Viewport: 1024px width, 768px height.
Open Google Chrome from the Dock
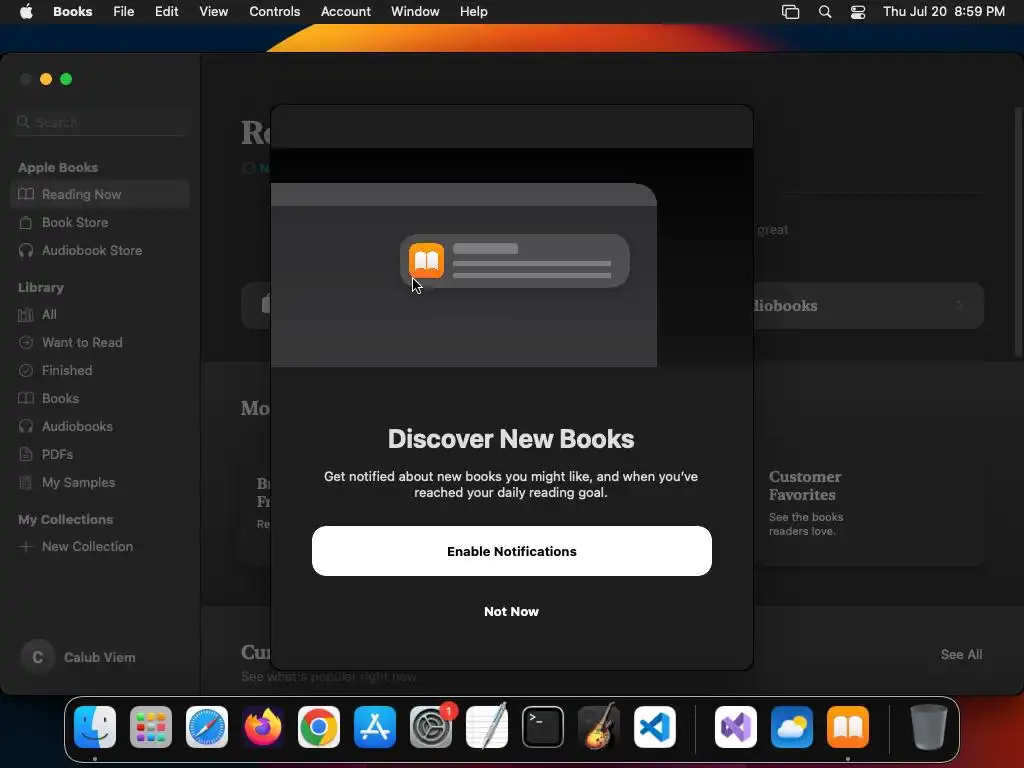pos(319,727)
